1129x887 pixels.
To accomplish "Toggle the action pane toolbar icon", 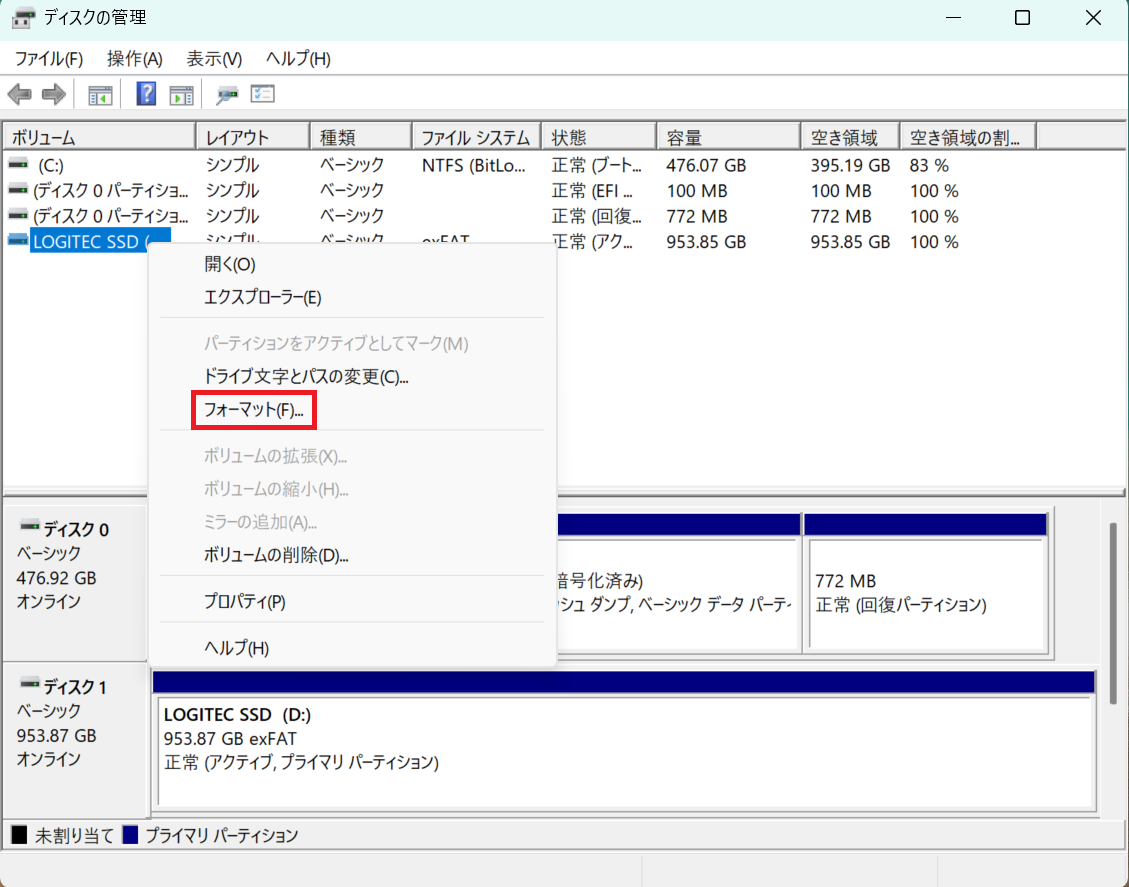I will pos(181,95).
